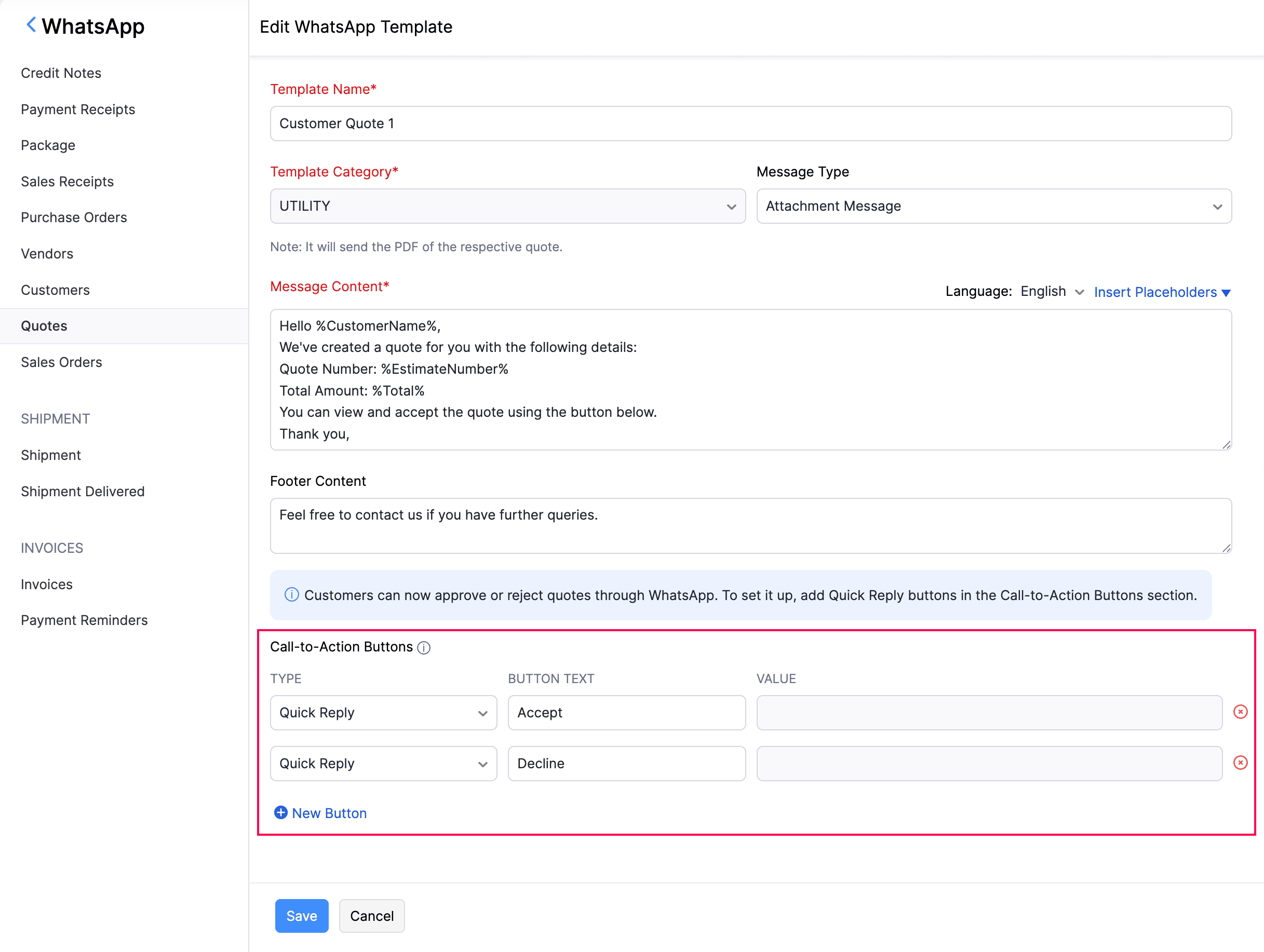Go back using the WhatsApp back arrow
Image resolution: width=1264 pixels, height=952 pixels.
pos(32,25)
